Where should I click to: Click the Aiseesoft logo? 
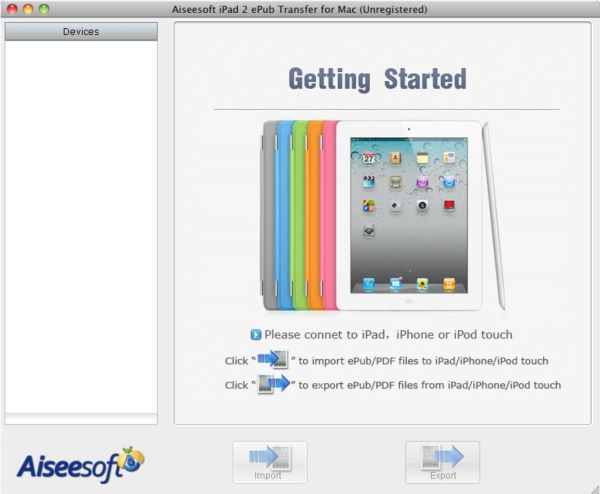(x=80, y=465)
